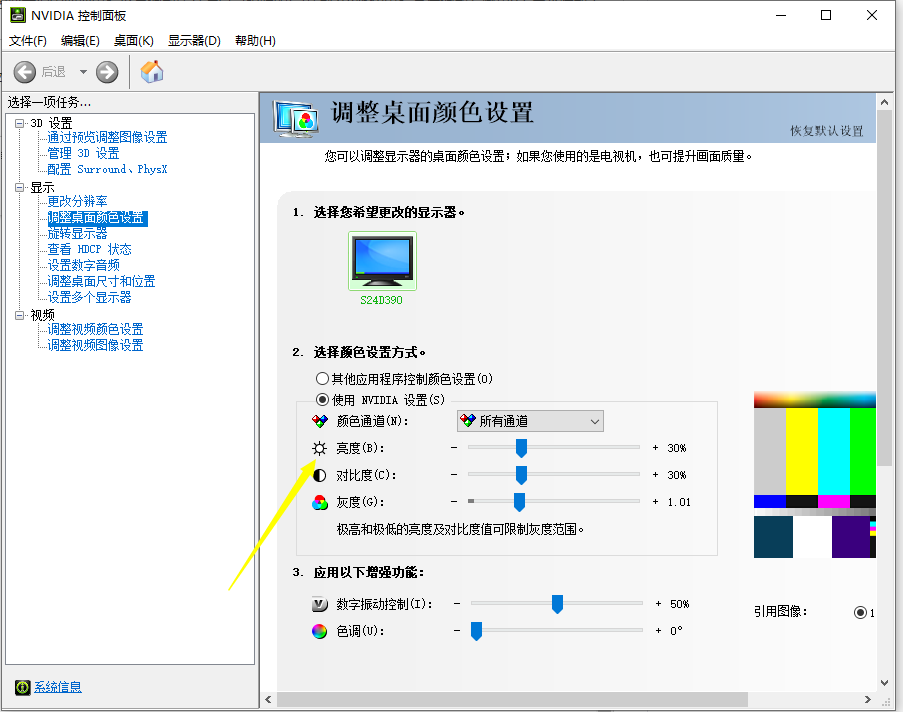Click the NVIDIA app icon in title bar
This screenshot has width=903, height=712.
tap(18, 15)
